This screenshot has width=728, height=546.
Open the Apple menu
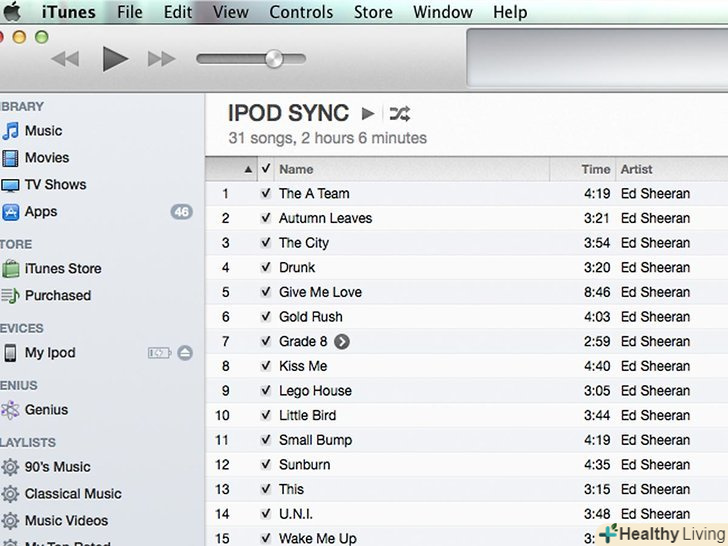[x=12, y=12]
